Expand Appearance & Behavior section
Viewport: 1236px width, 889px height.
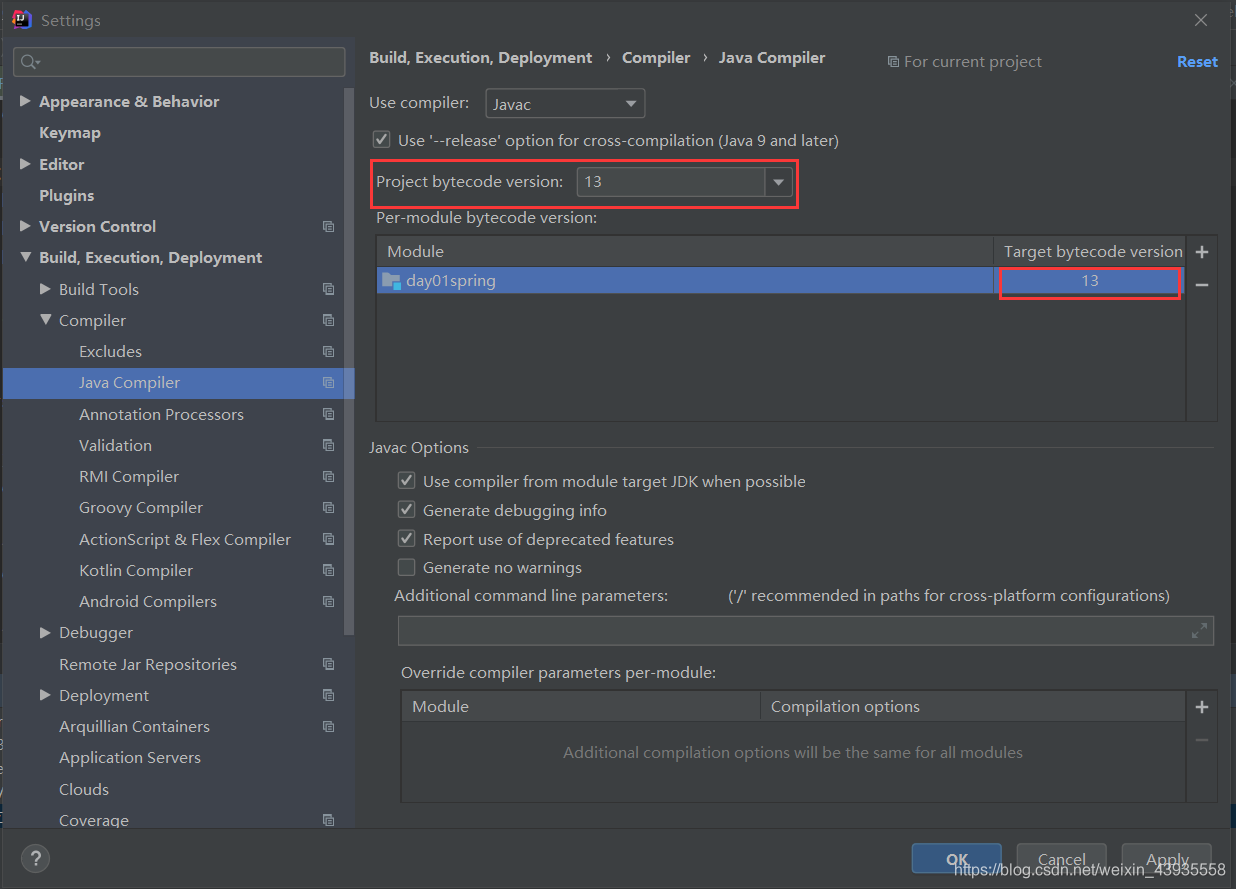click(25, 101)
